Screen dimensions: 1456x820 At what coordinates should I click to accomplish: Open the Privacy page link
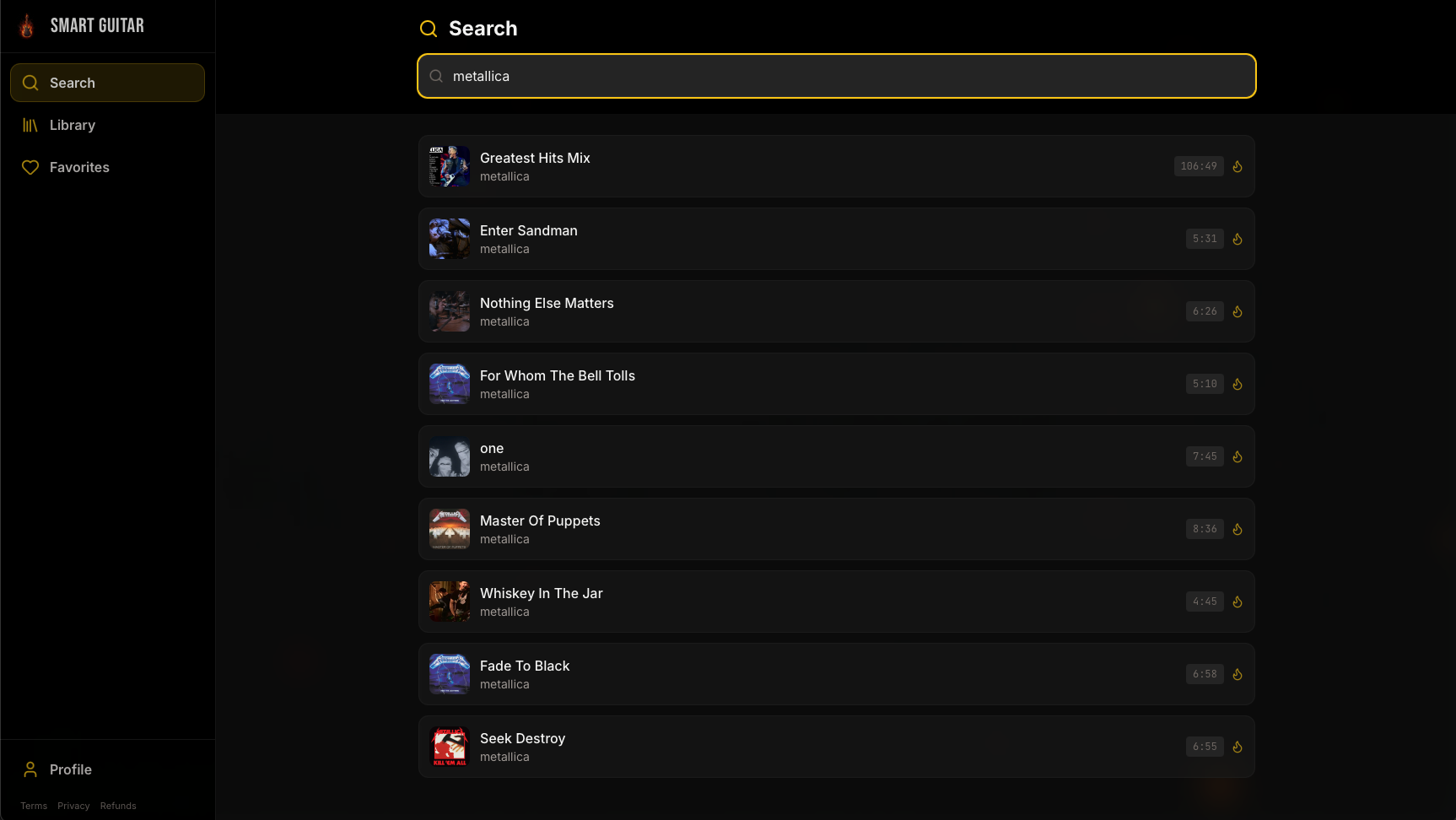[x=73, y=806]
